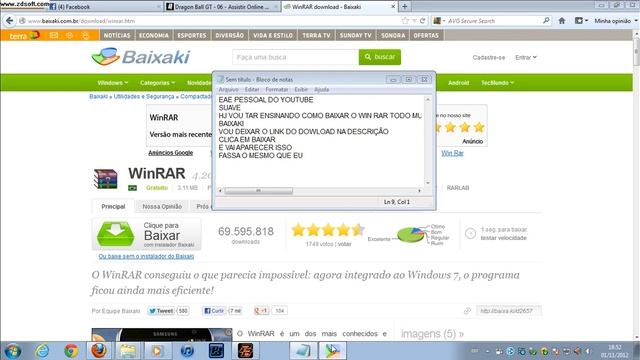Viewport: 640px width, 360px height.
Task: Open the Windows Start orb
Action: (x=13, y=351)
